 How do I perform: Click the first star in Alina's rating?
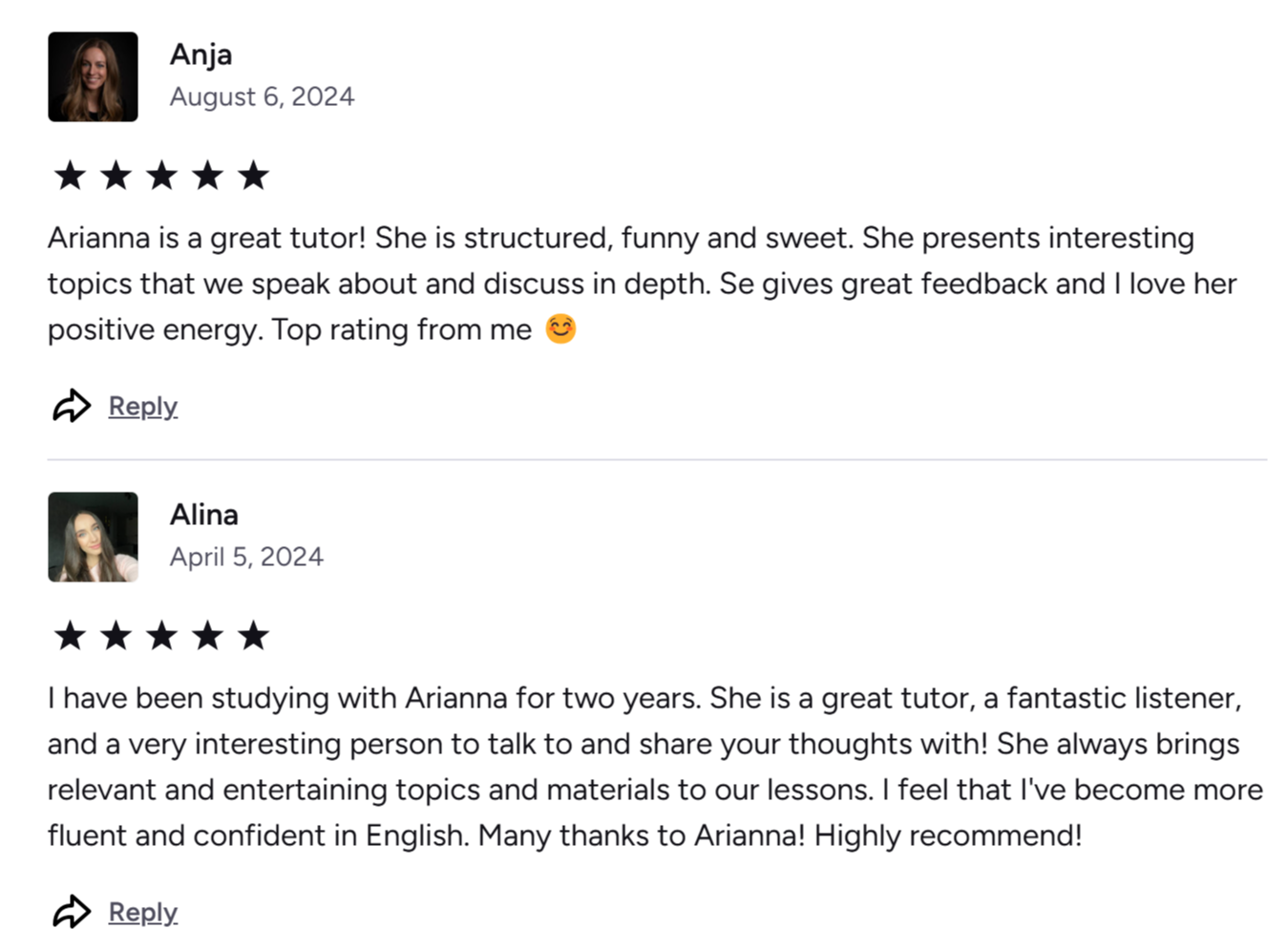tap(70, 636)
